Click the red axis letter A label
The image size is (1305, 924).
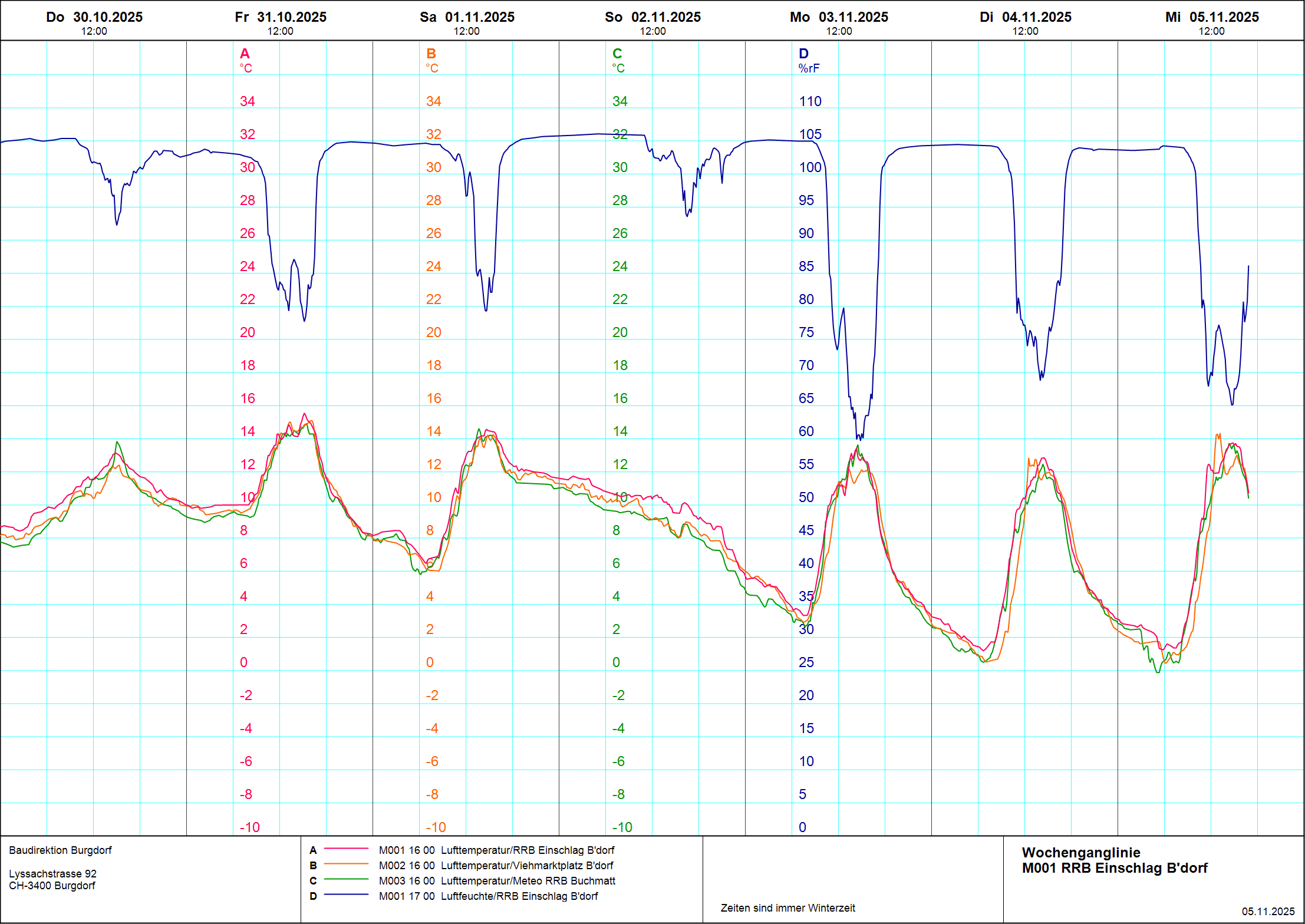pos(245,54)
